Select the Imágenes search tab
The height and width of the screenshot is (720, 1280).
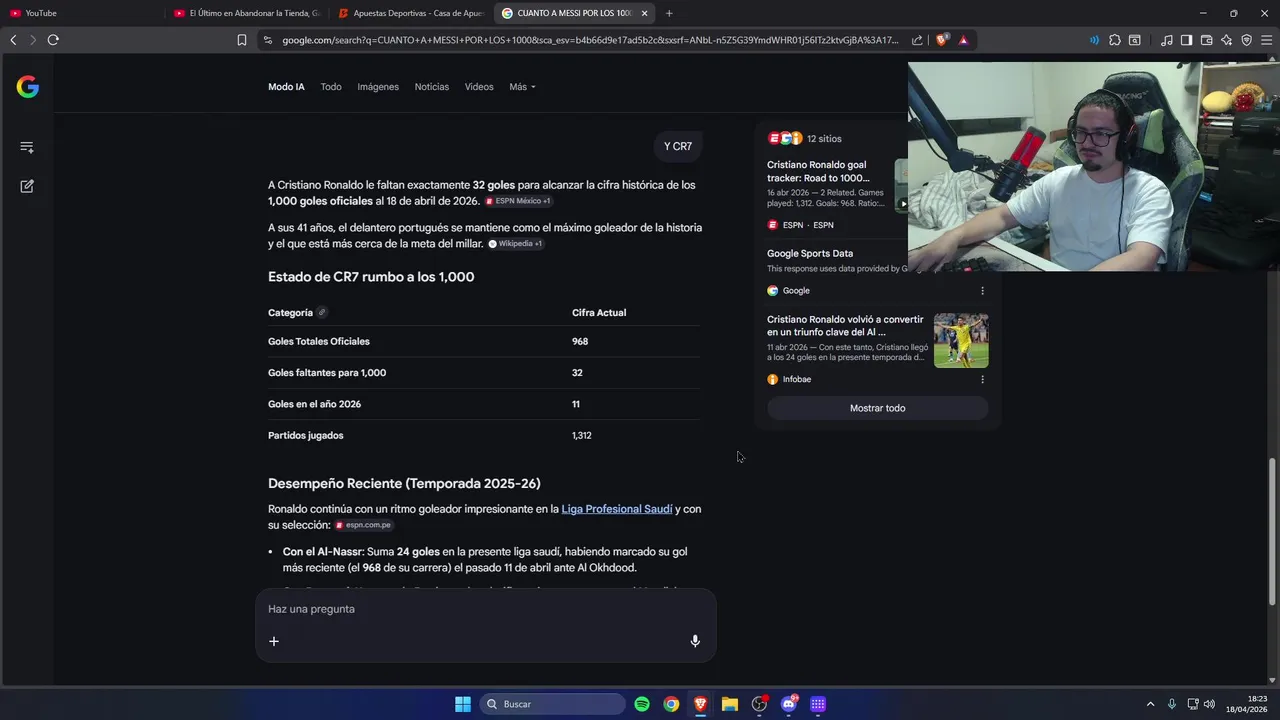coord(378,87)
